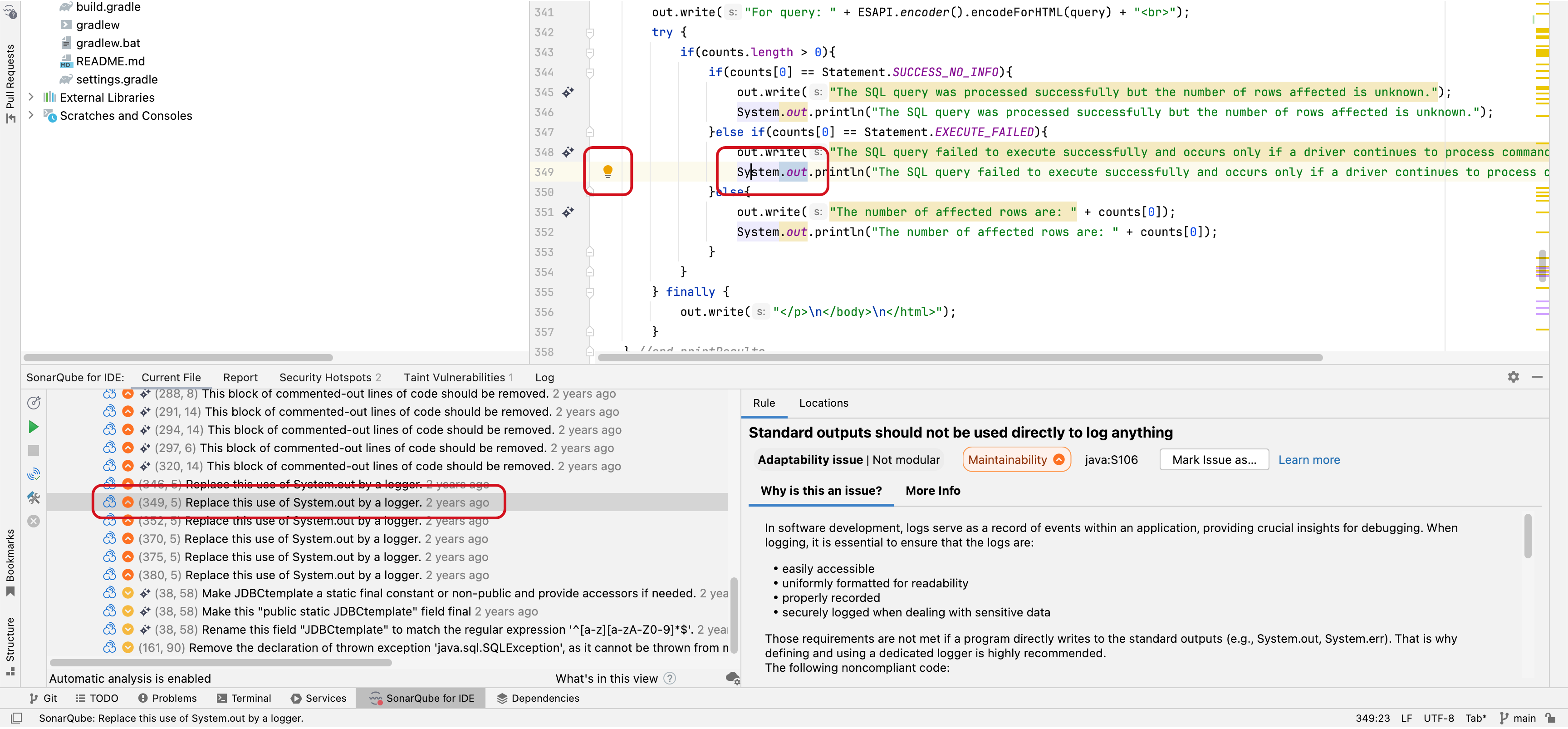This screenshot has height=729, width=1568.
Task: Open SonarQube configuration via wrench icon
Action: [34, 497]
